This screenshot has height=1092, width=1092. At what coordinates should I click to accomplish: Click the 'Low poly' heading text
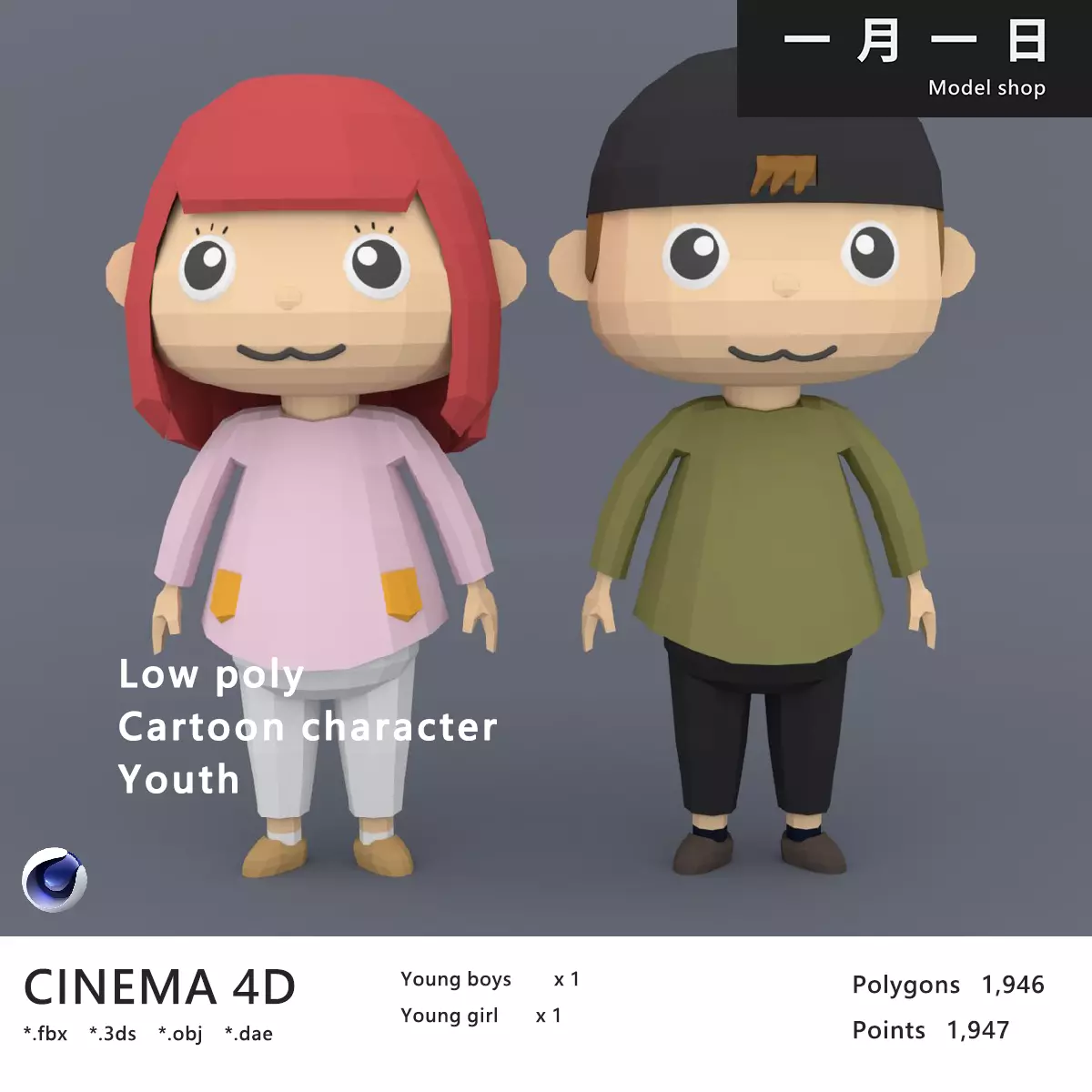tap(211, 675)
